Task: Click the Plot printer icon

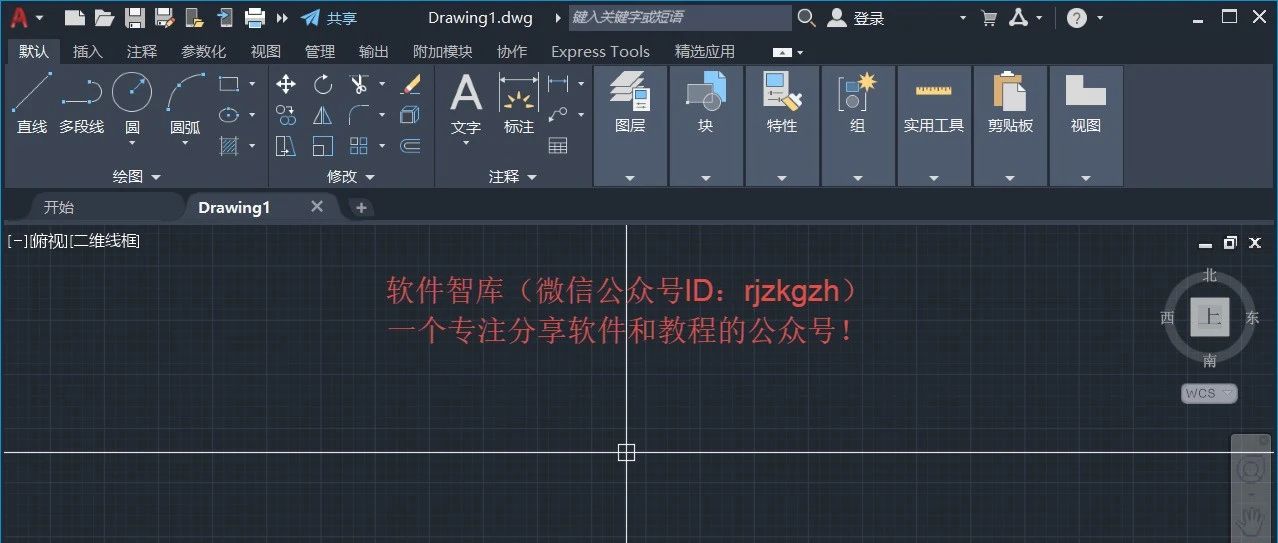Action: tap(255, 17)
